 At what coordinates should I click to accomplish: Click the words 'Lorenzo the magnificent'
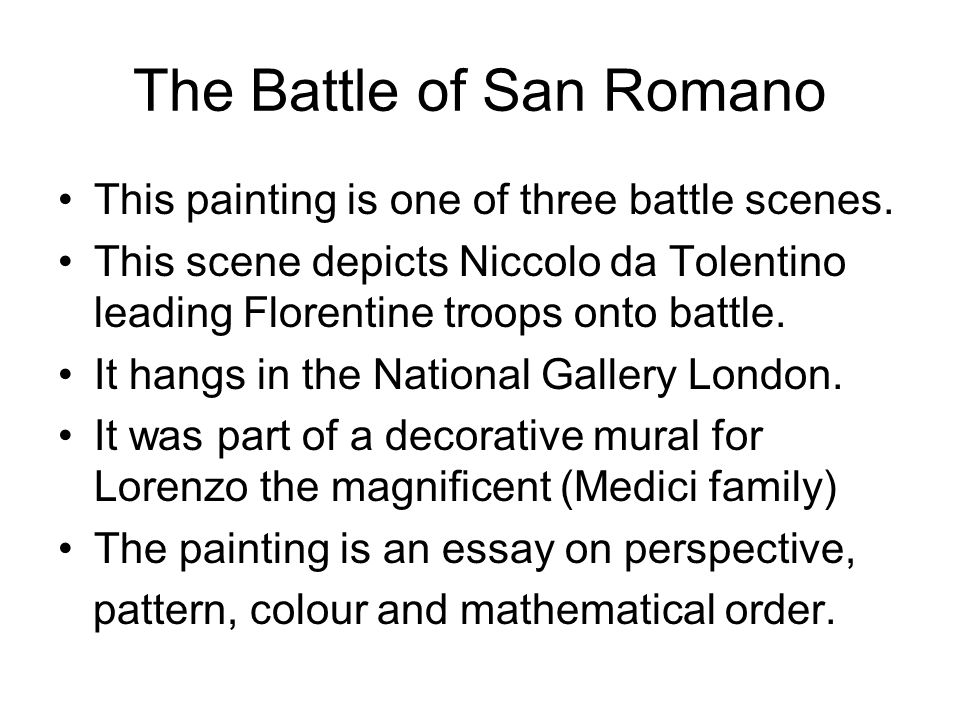click(x=323, y=487)
